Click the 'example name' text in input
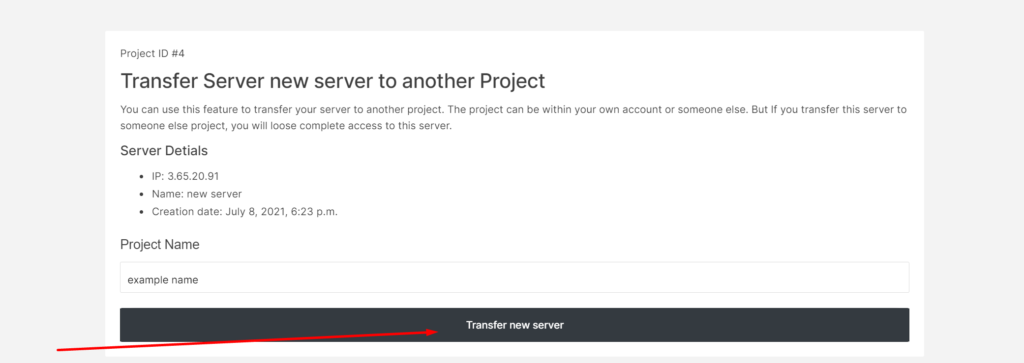 point(163,279)
